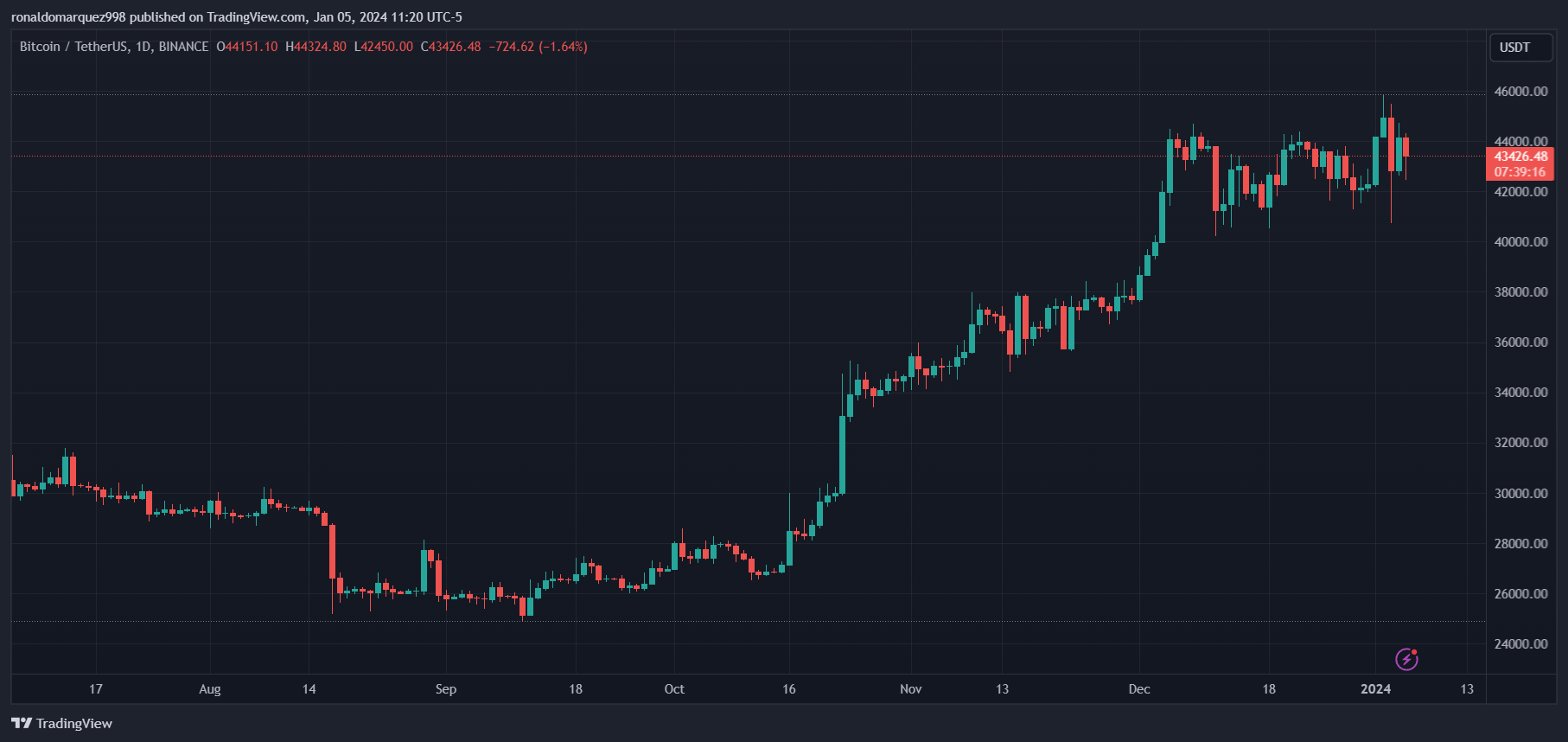
Task: Click the "Dec" label on the time axis
Action: pyautogui.click(x=1139, y=689)
